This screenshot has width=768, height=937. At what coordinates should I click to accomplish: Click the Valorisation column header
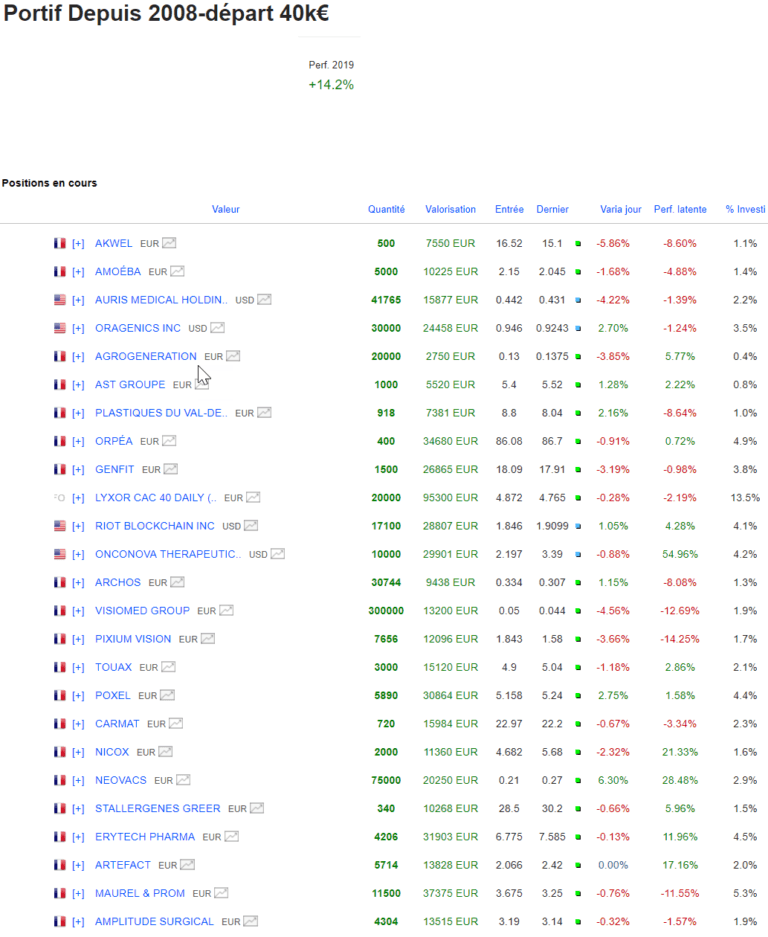(450, 209)
